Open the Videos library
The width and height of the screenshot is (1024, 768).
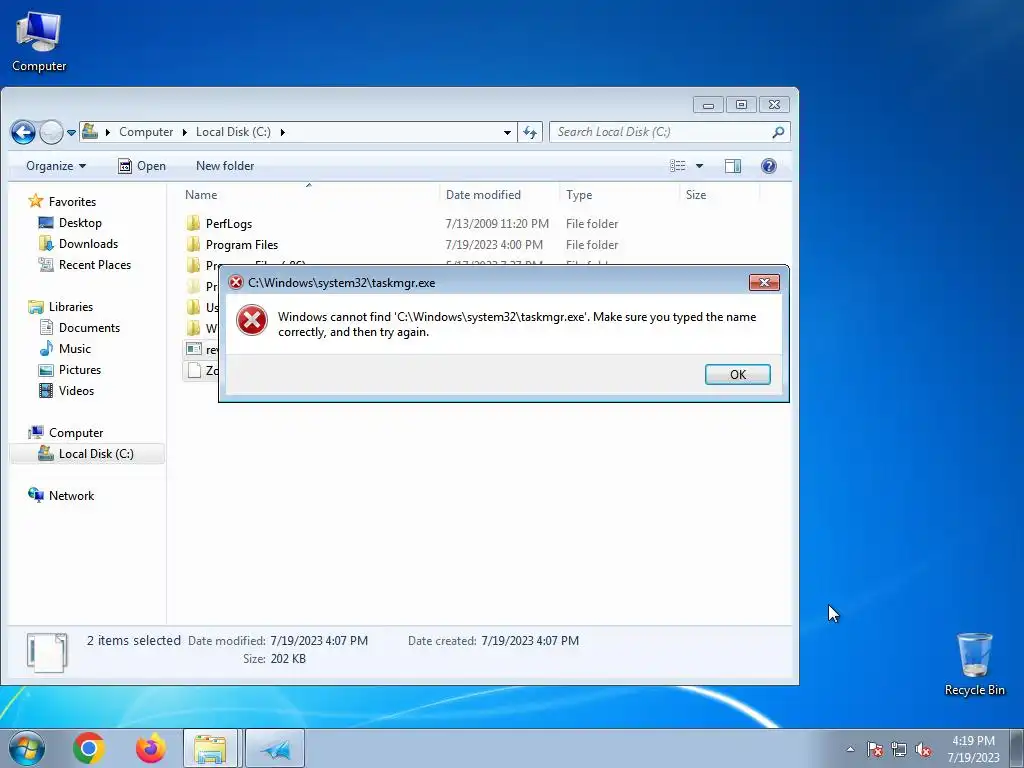coord(76,391)
